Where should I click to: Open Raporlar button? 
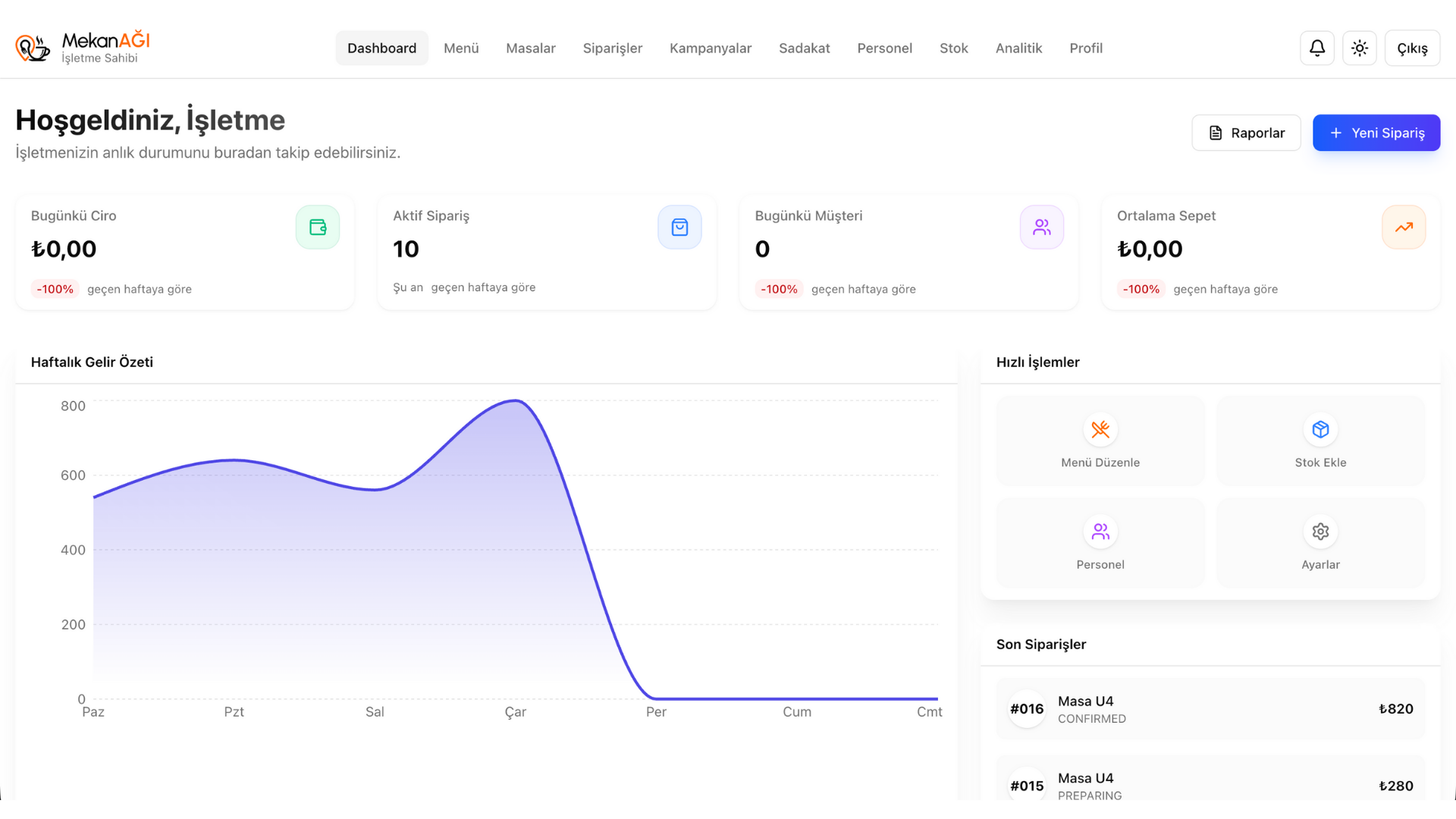click(1246, 133)
